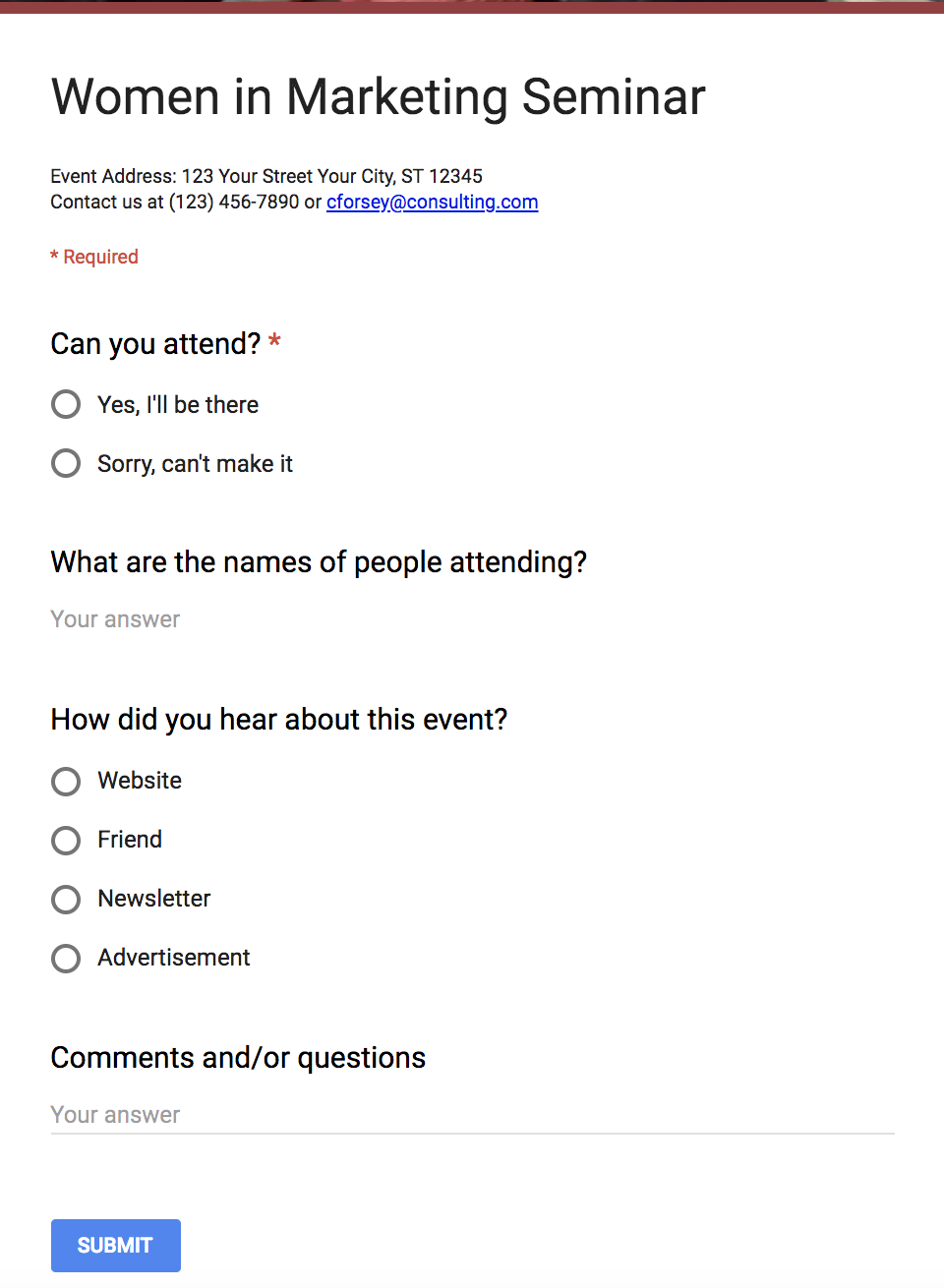
Task: Open the cforsey@consulting.com email link
Action: pos(432,202)
